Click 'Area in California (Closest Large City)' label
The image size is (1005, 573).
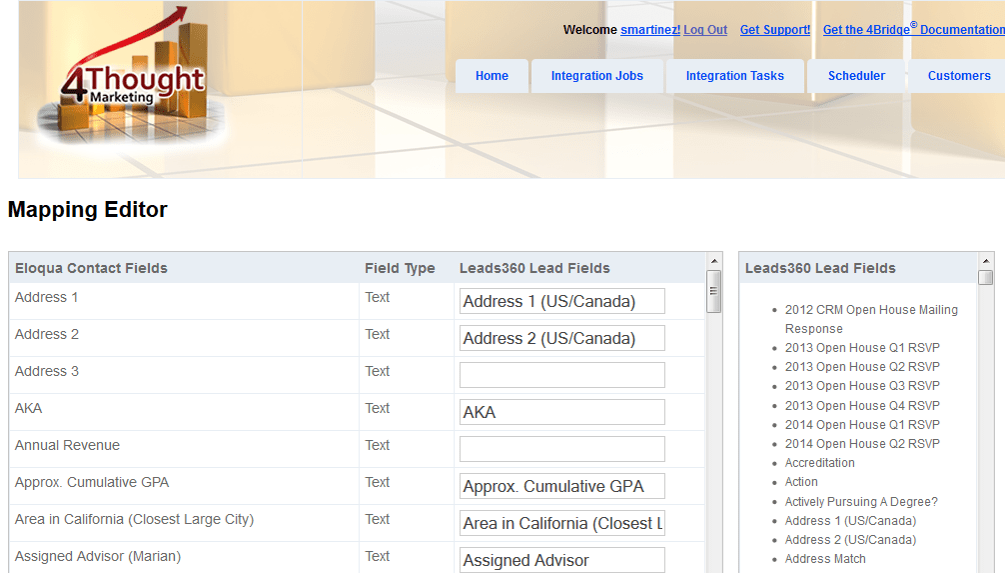click(x=135, y=520)
